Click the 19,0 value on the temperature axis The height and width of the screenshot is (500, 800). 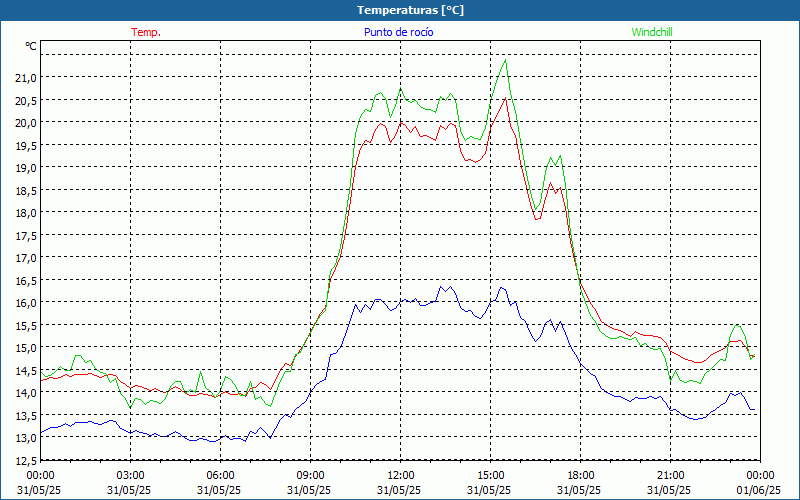27,167
